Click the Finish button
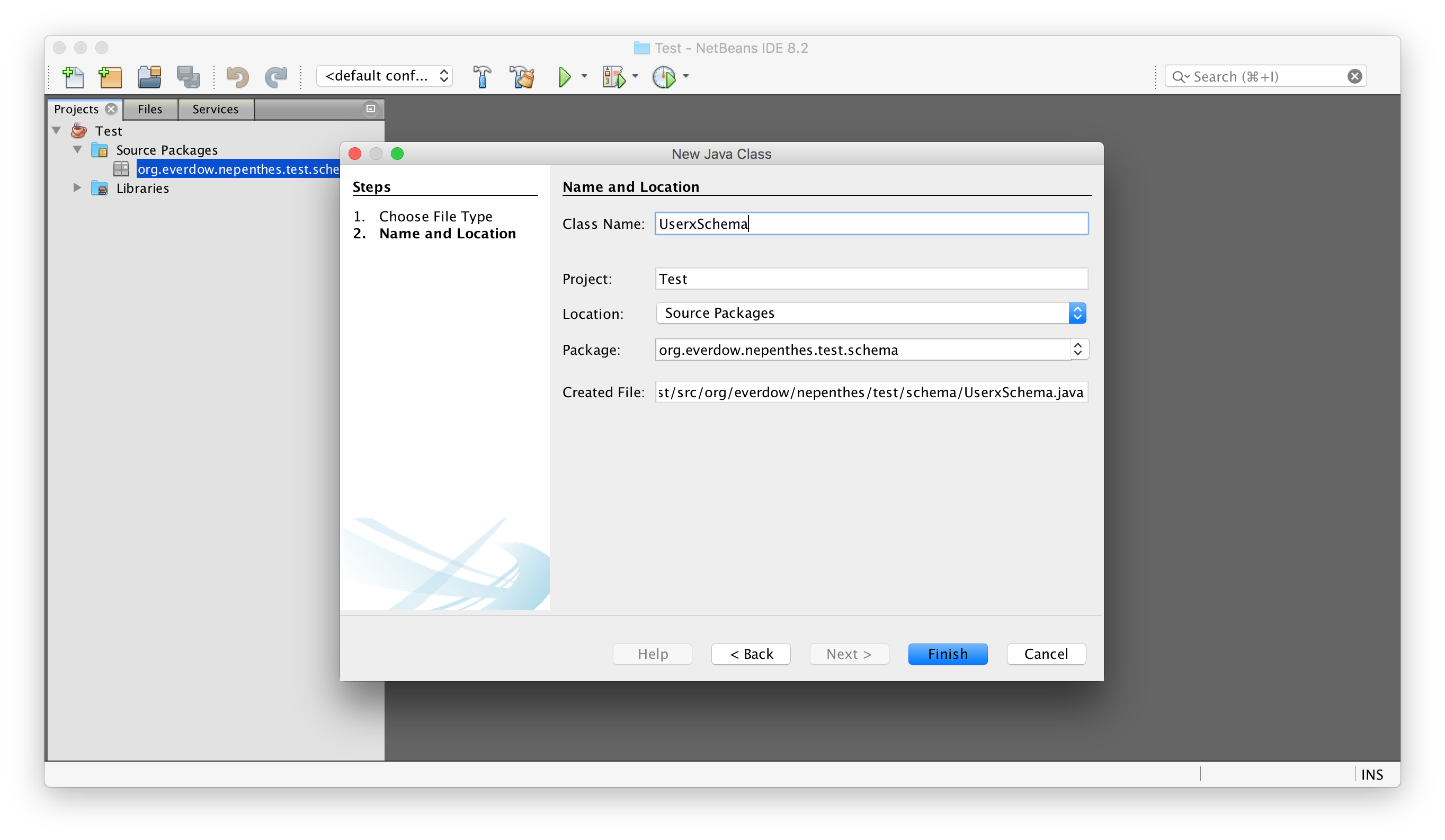This screenshot has height=840, width=1445. (x=948, y=654)
